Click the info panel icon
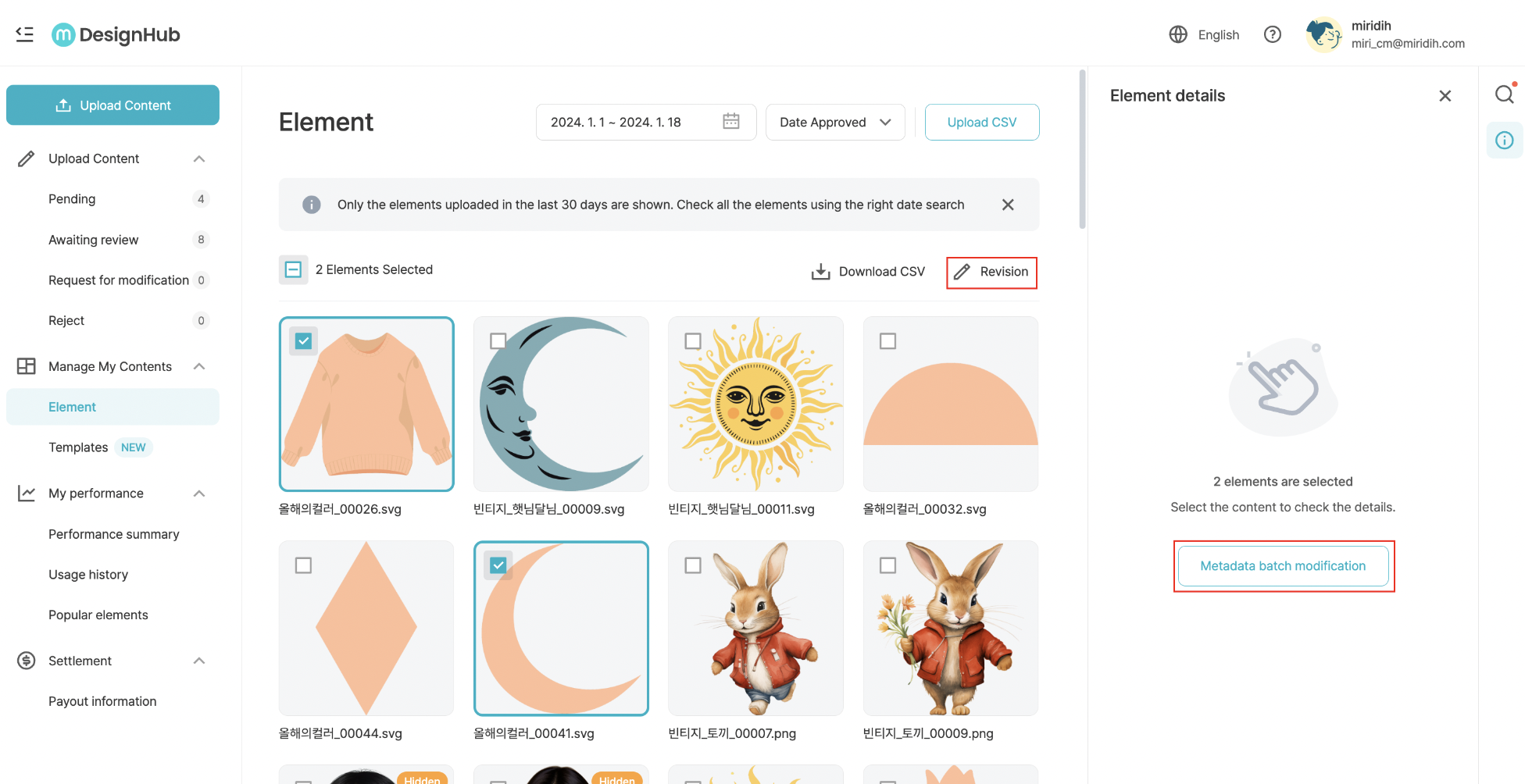Image resolution: width=1525 pixels, height=784 pixels. point(1504,141)
